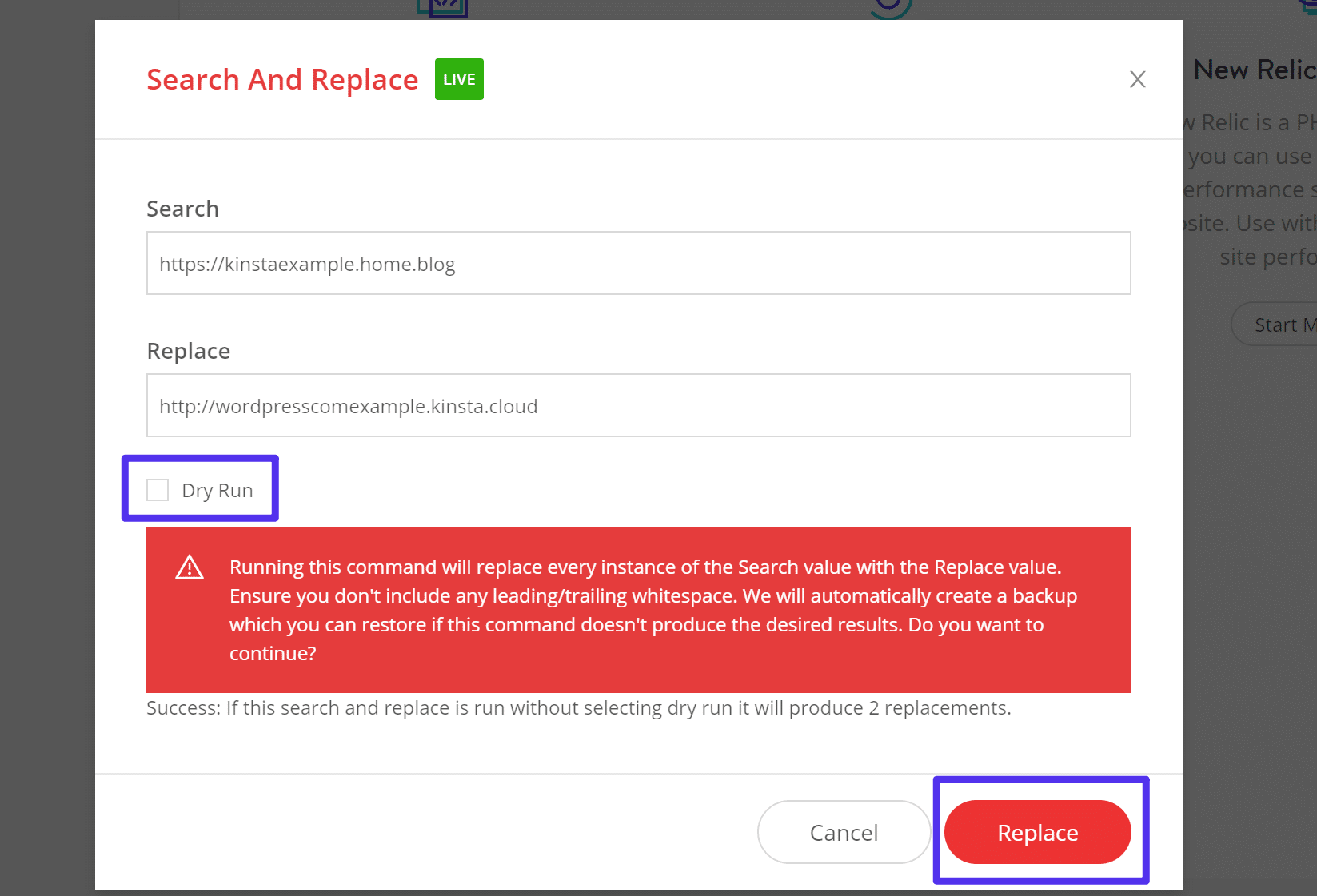The width and height of the screenshot is (1317, 896).
Task: Click the Success dry run result message
Action: coord(578,708)
